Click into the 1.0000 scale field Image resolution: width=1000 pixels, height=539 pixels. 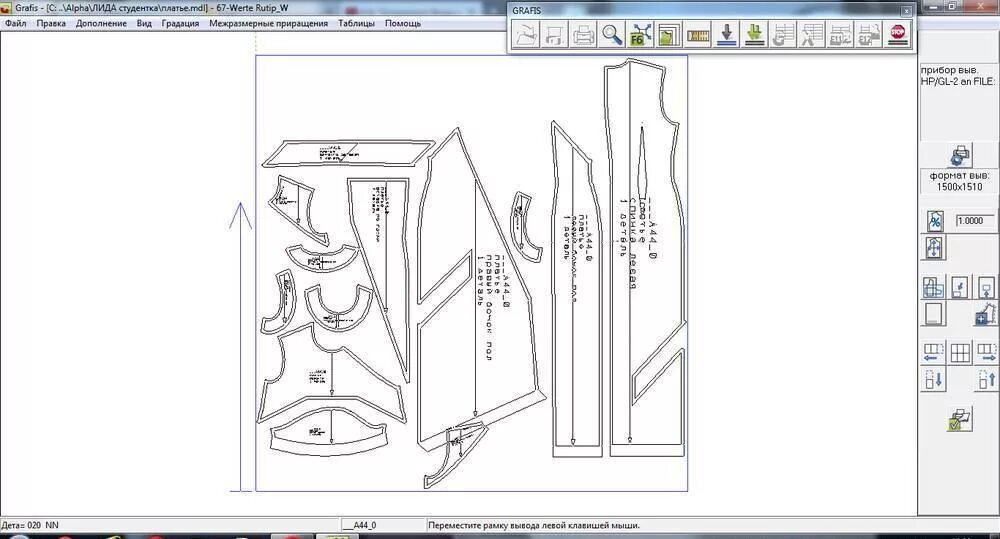[974, 221]
